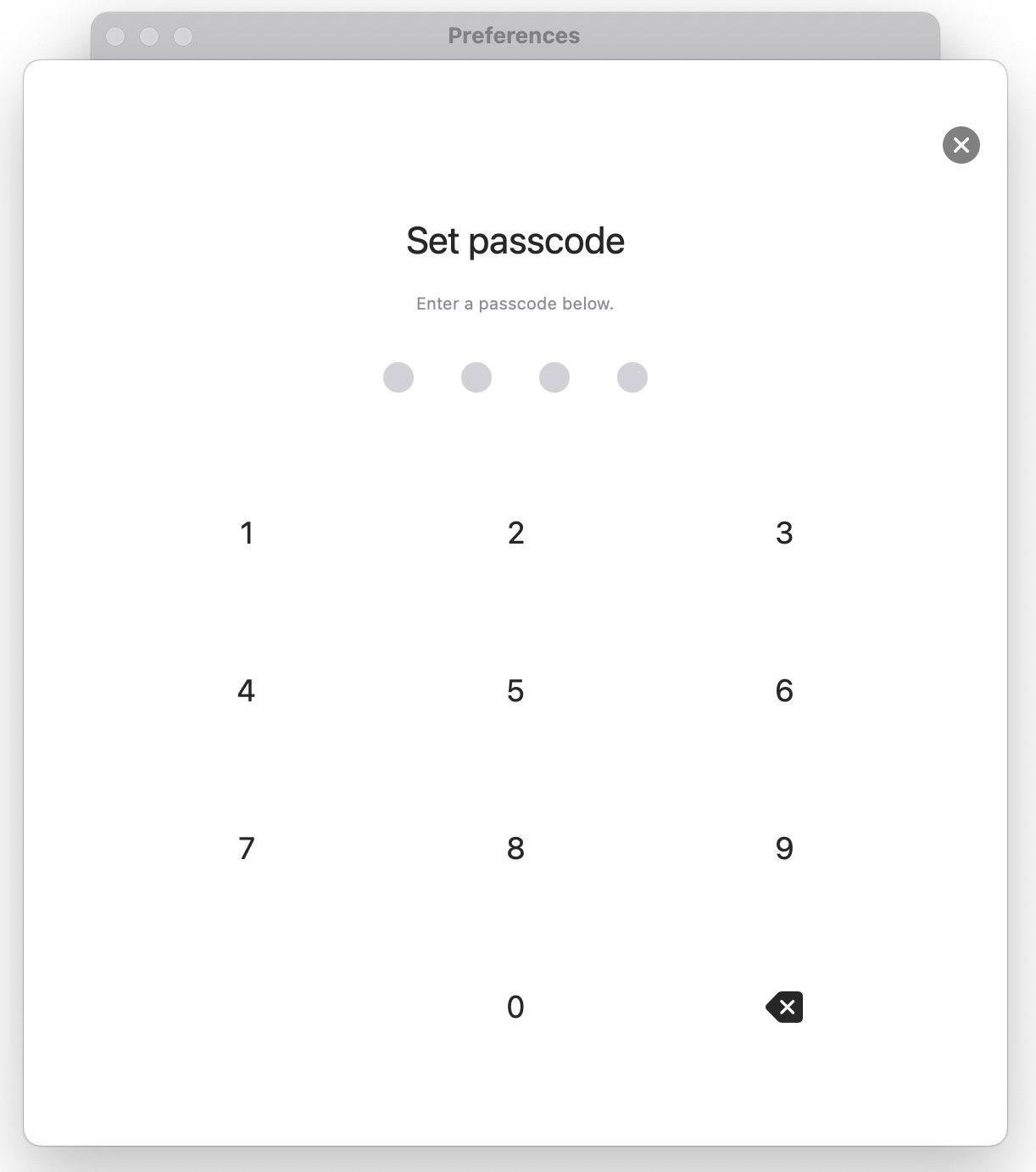This screenshot has width=1036, height=1172.
Task: Zoom the Preferences window
Action: pyautogui.click(x=183, y=36)
